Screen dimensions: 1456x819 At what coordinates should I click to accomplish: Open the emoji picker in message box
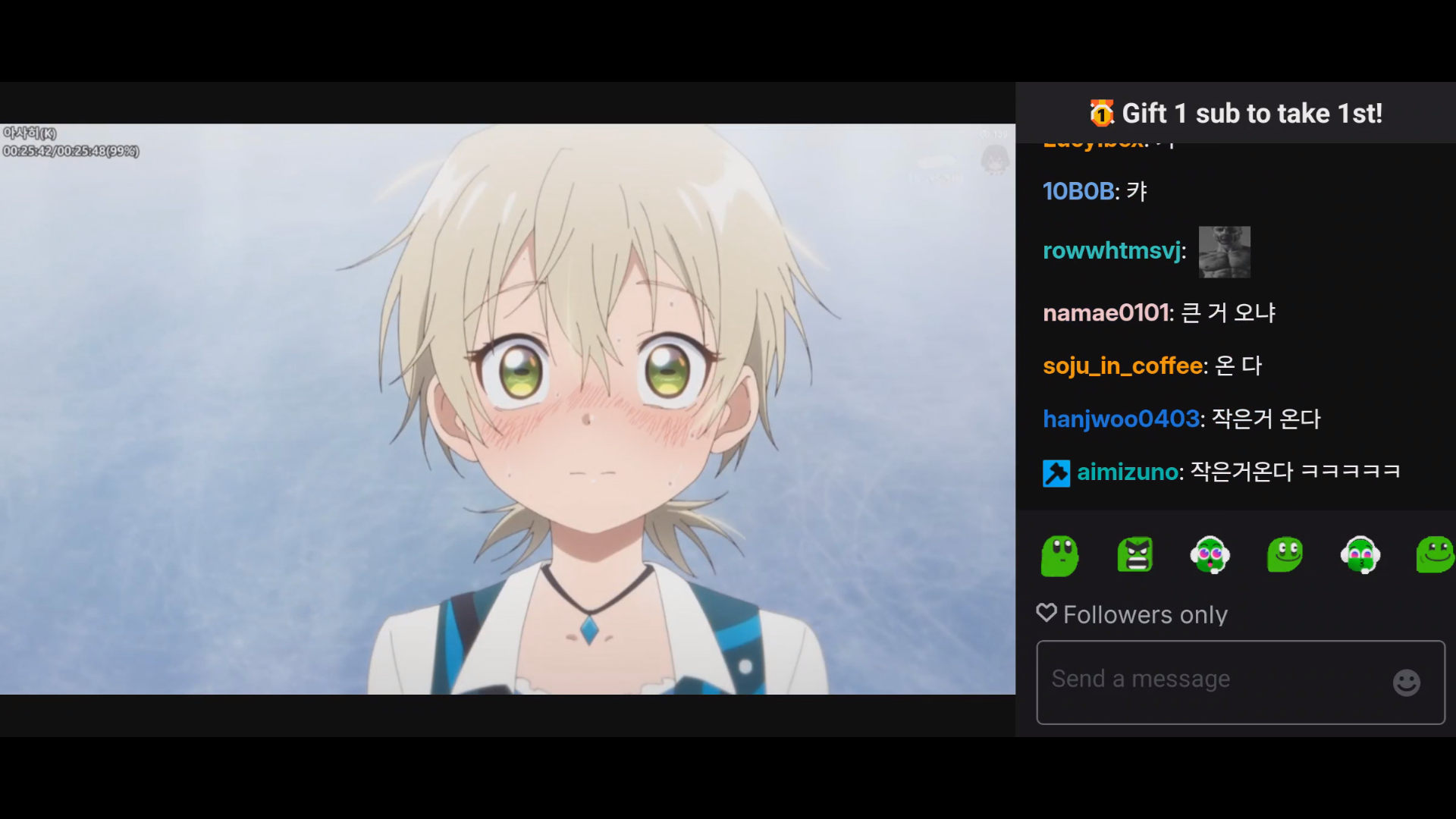1407,682
